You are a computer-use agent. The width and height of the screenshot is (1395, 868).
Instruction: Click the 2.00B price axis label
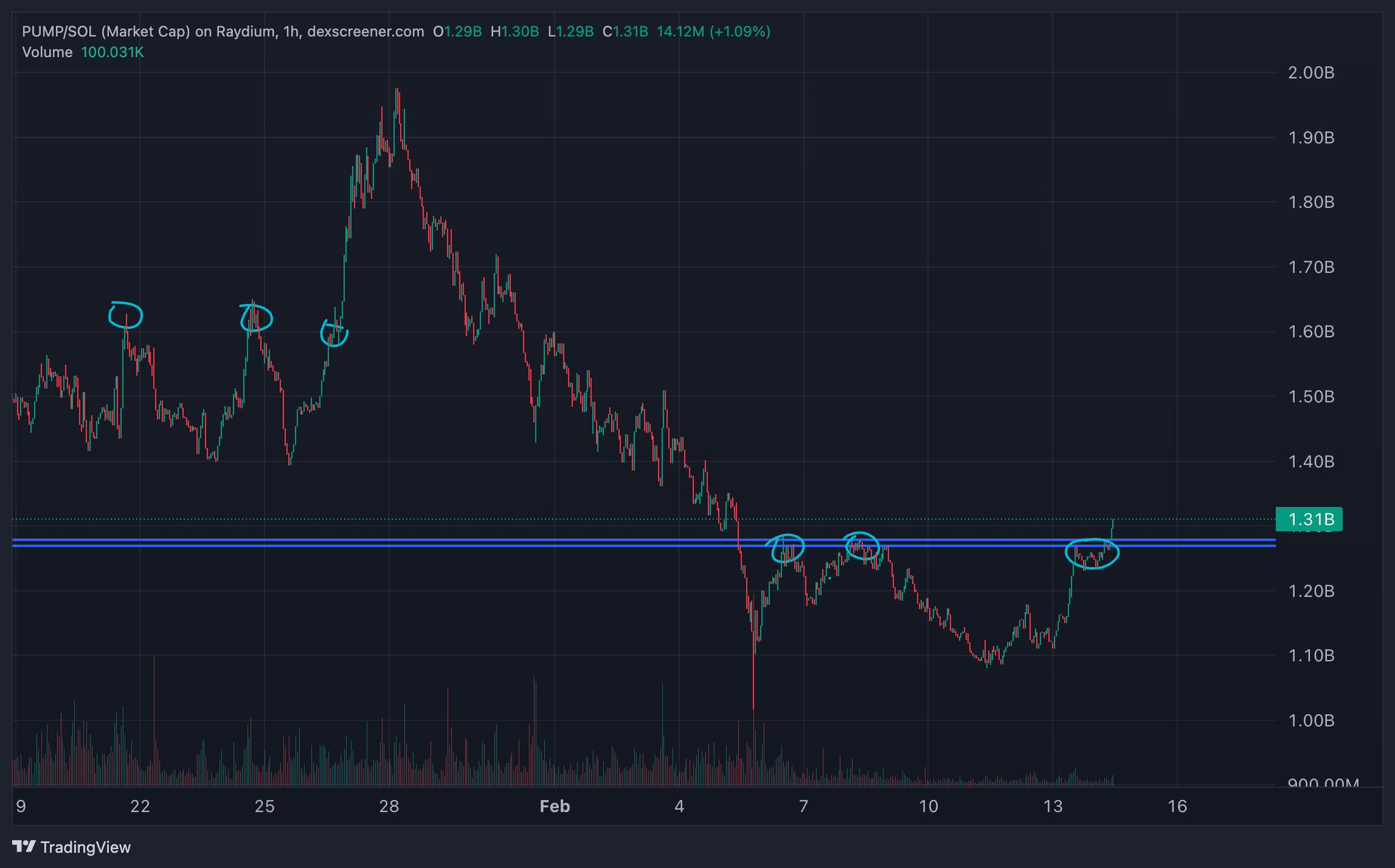click(1311, 73)
